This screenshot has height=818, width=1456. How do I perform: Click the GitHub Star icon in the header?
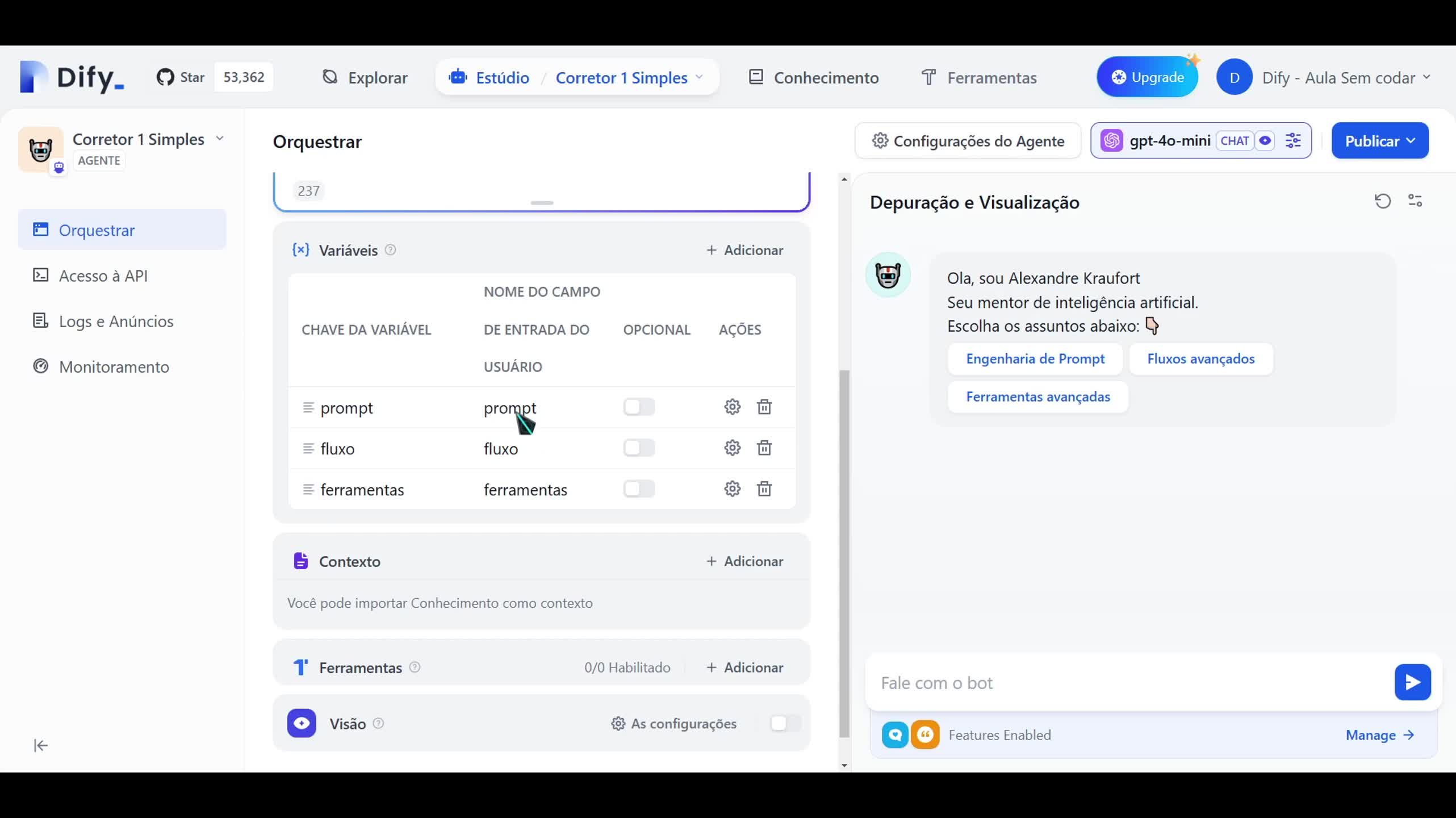coord(165,77)
